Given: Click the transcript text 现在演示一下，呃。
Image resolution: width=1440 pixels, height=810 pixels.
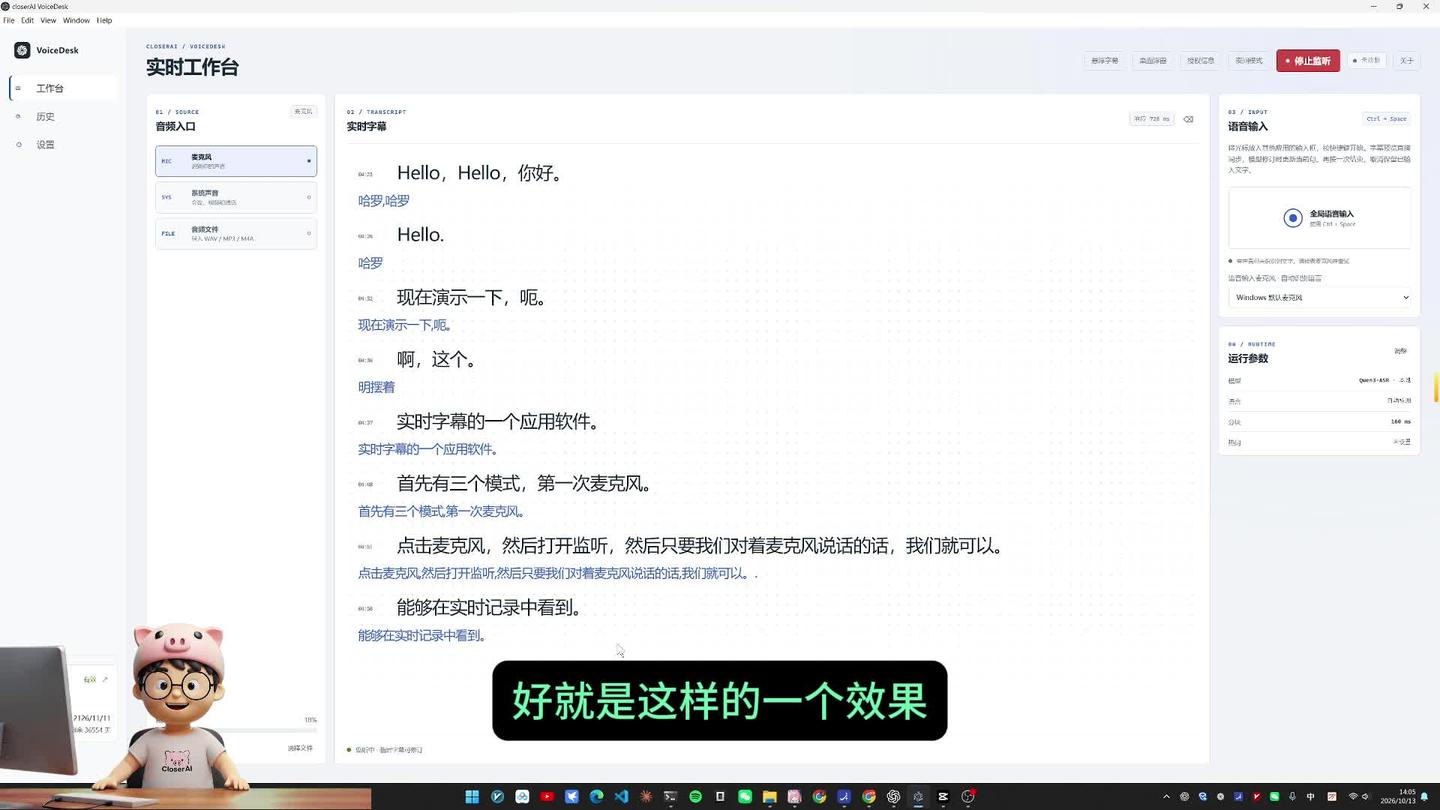Looking at the screenshot, I should point(472,298).
